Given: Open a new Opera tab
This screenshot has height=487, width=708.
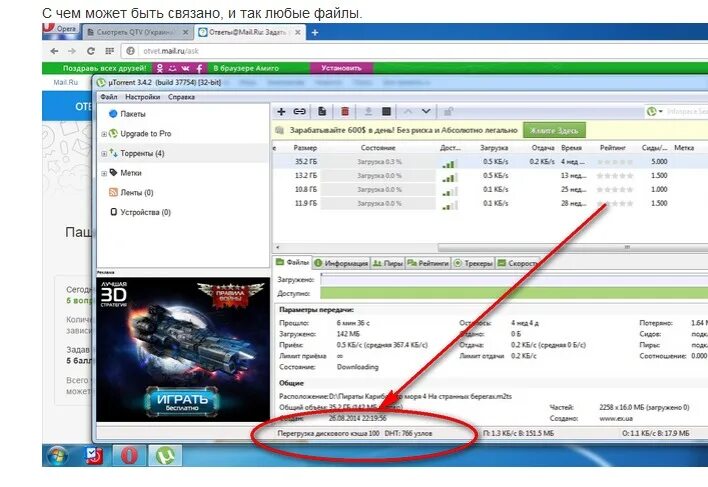Looking at the screenshot, I should click(315, 32).
